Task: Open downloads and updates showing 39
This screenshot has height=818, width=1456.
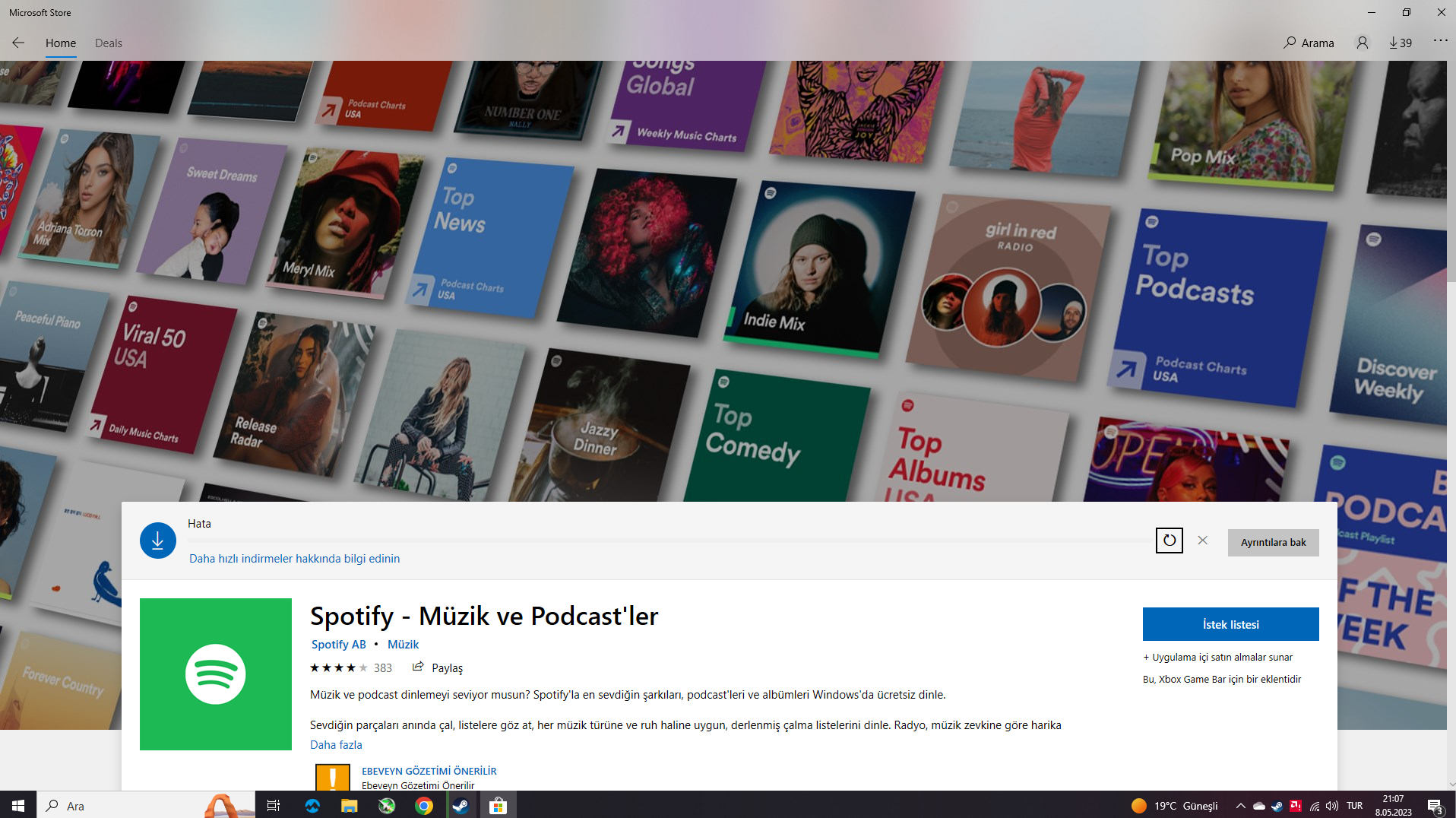Action: [x=1401, y=43]
